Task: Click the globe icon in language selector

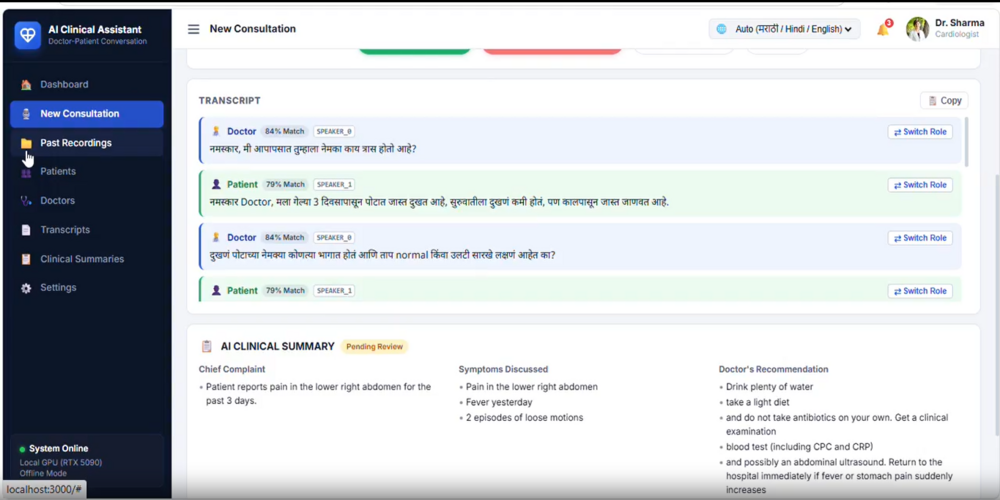Action: coord(721,29)
